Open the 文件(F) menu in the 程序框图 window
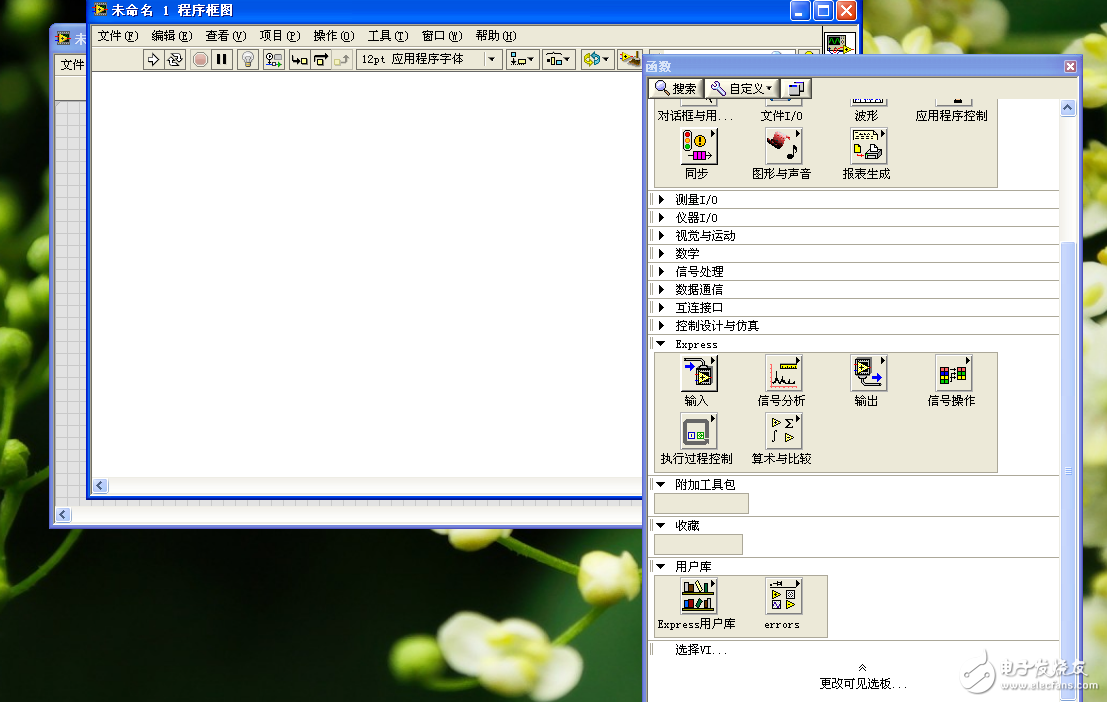Viewport: 1107px width, 702px height. pyautogui.click(x=118, y=36)
